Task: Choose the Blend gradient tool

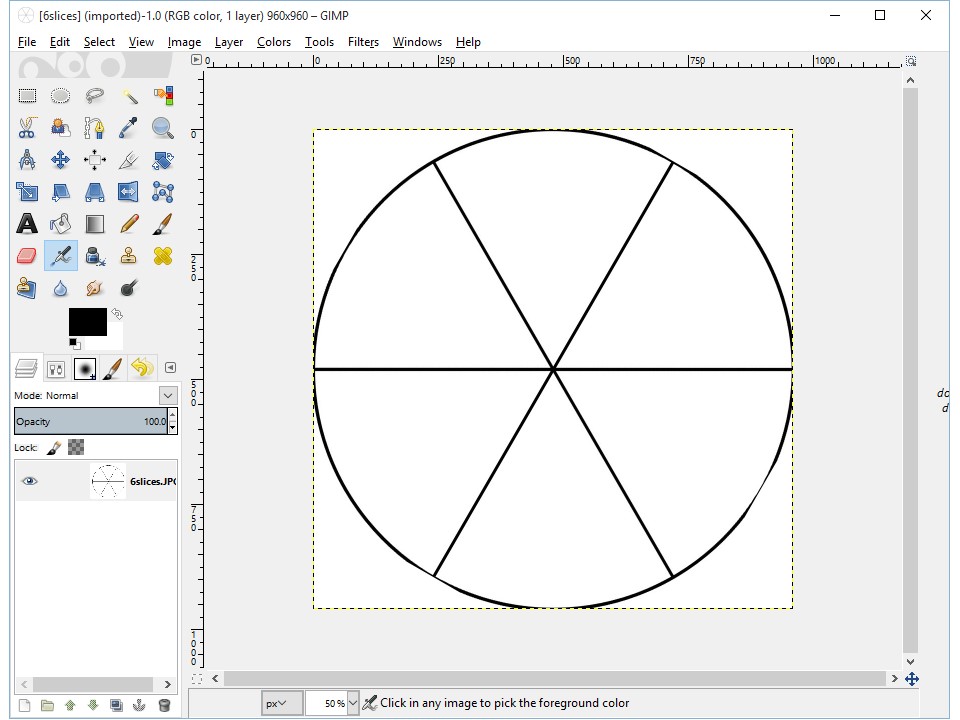Action: (94, 223)
